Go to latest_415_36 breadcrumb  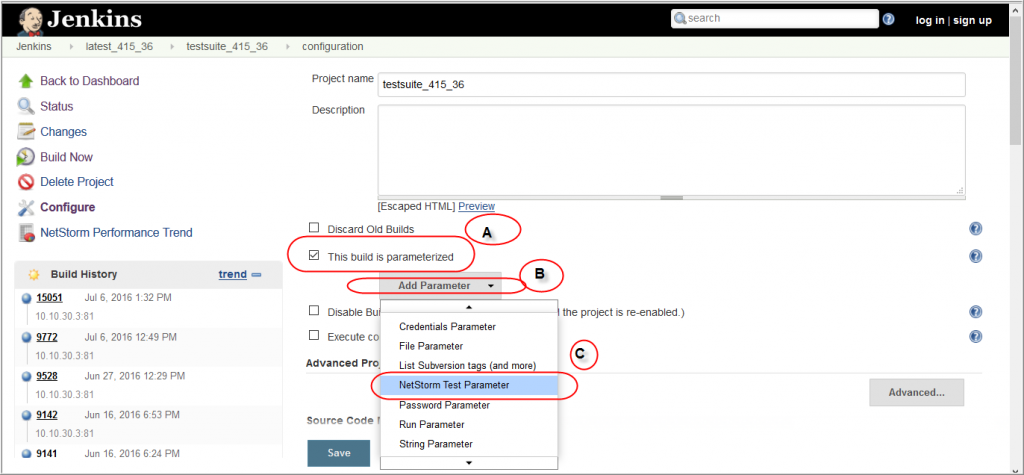[x=118, y=47]
